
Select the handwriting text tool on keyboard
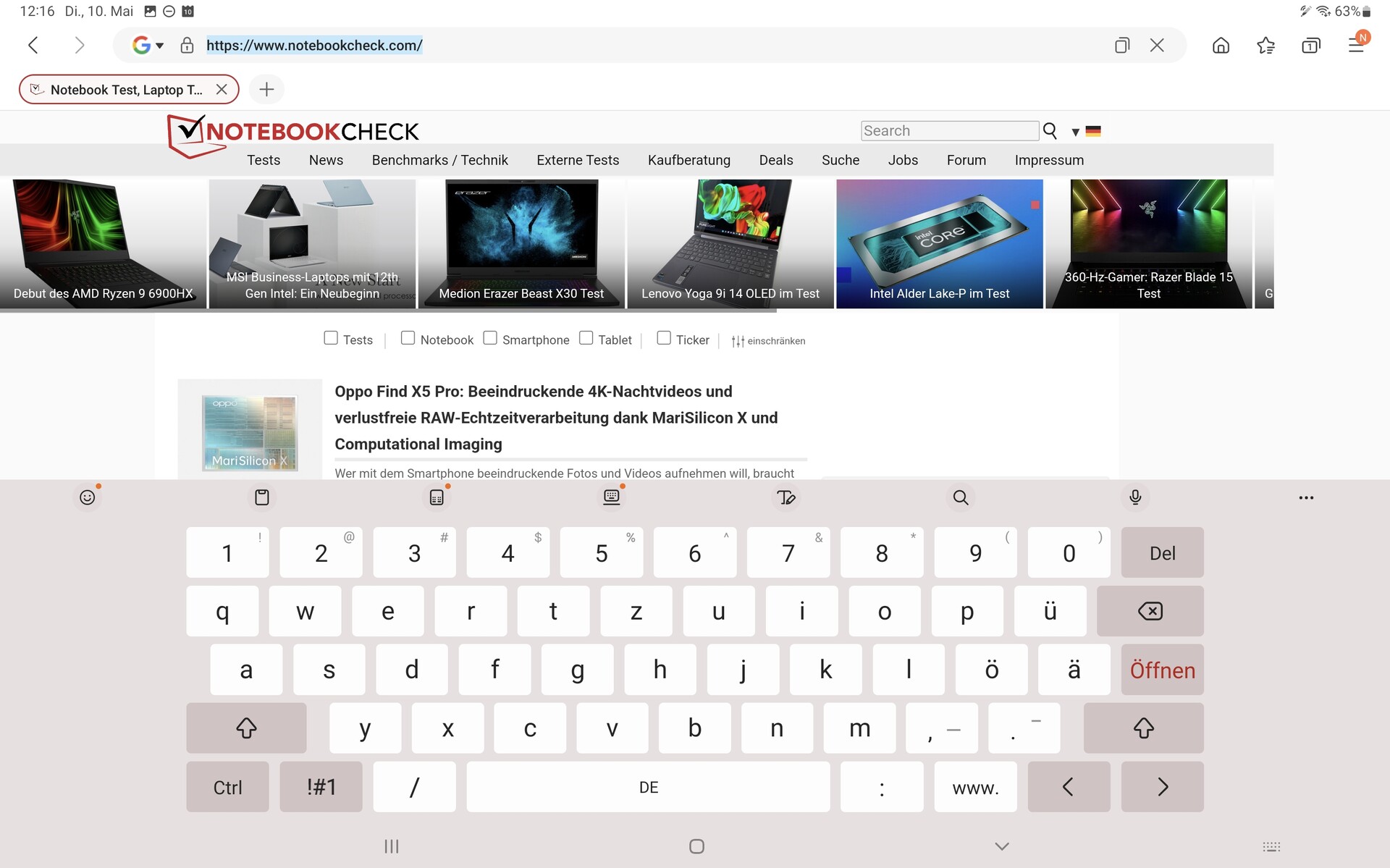[785, 497]
